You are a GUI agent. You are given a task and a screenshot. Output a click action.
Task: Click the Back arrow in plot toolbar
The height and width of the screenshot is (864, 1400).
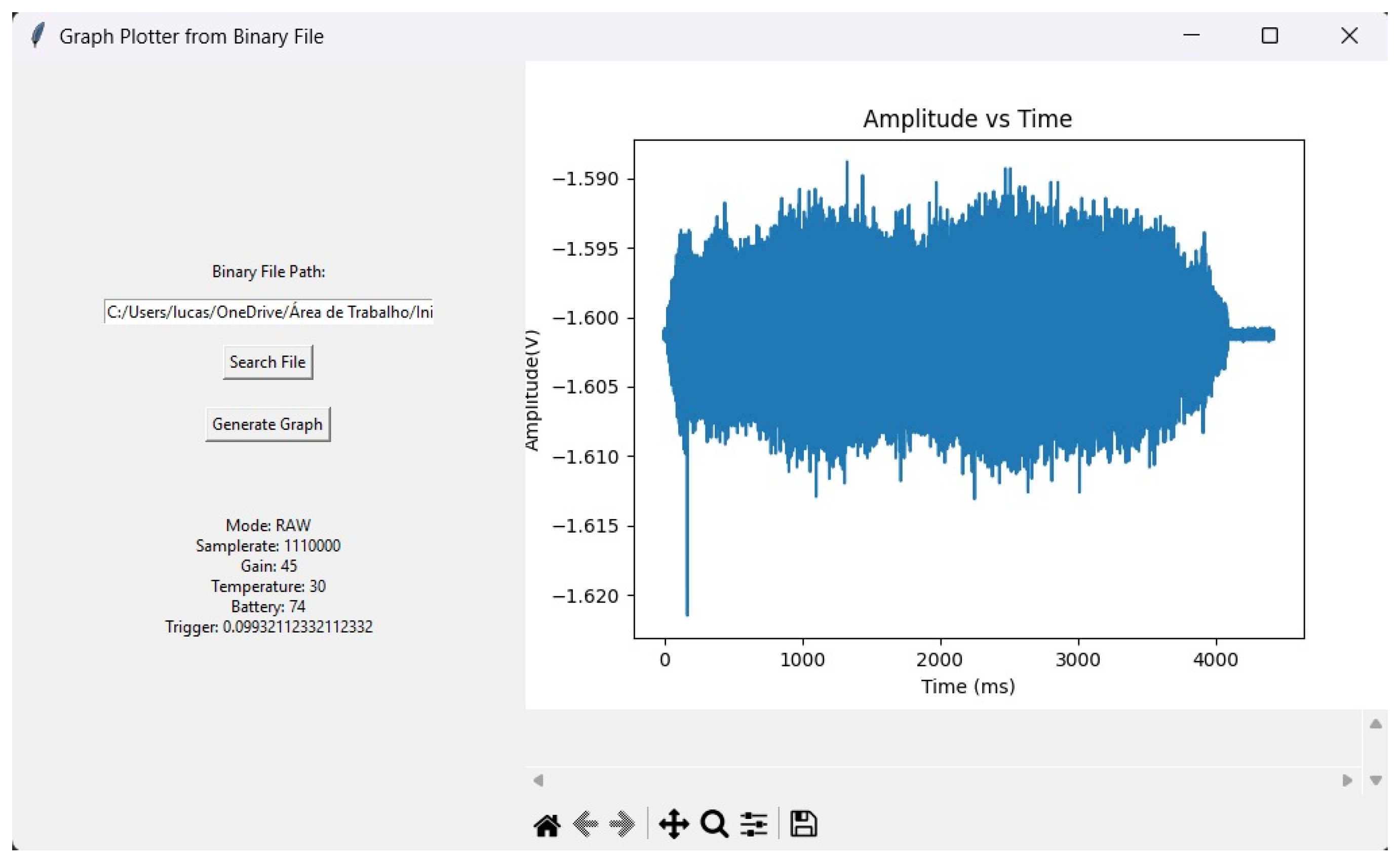coord(585,824)
